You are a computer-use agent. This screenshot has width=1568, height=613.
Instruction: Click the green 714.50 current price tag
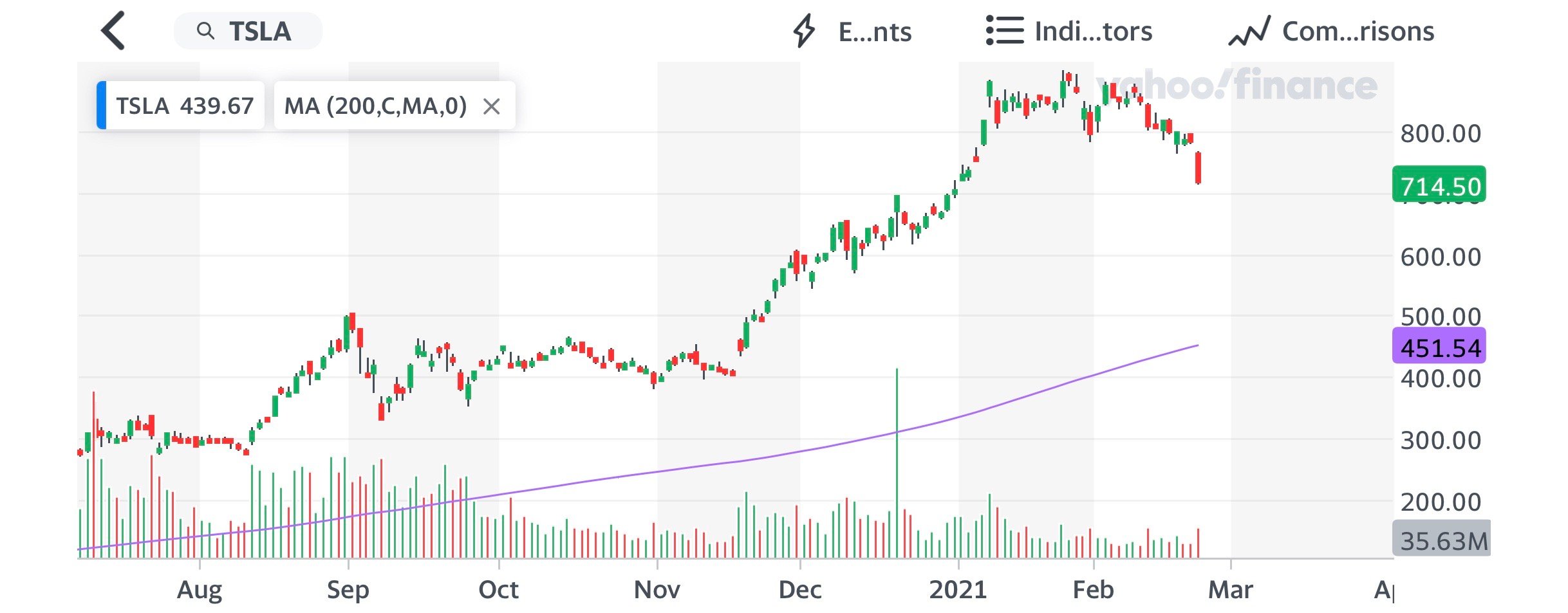click(x=1439, y=185)
